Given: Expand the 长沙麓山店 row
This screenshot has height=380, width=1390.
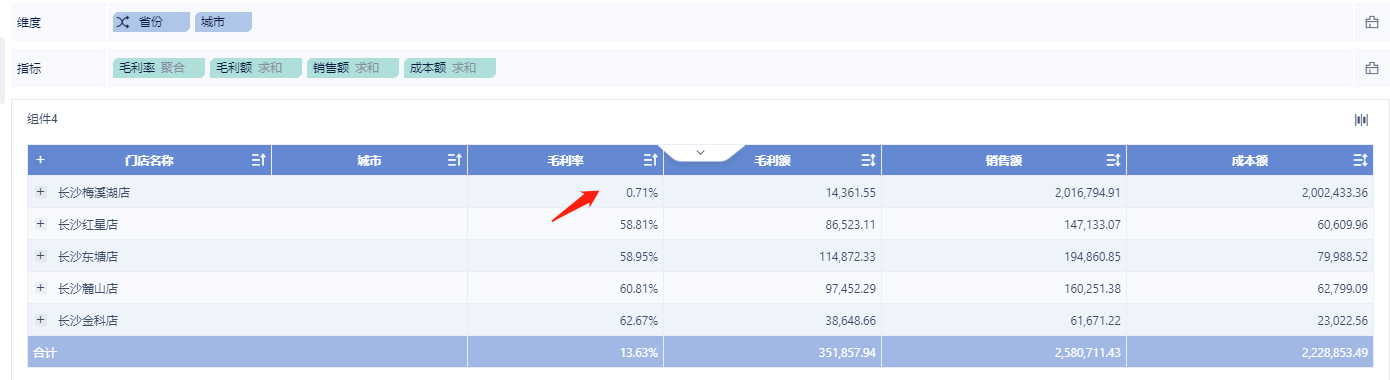Looking at the screenshot, I should pos(40,288).
